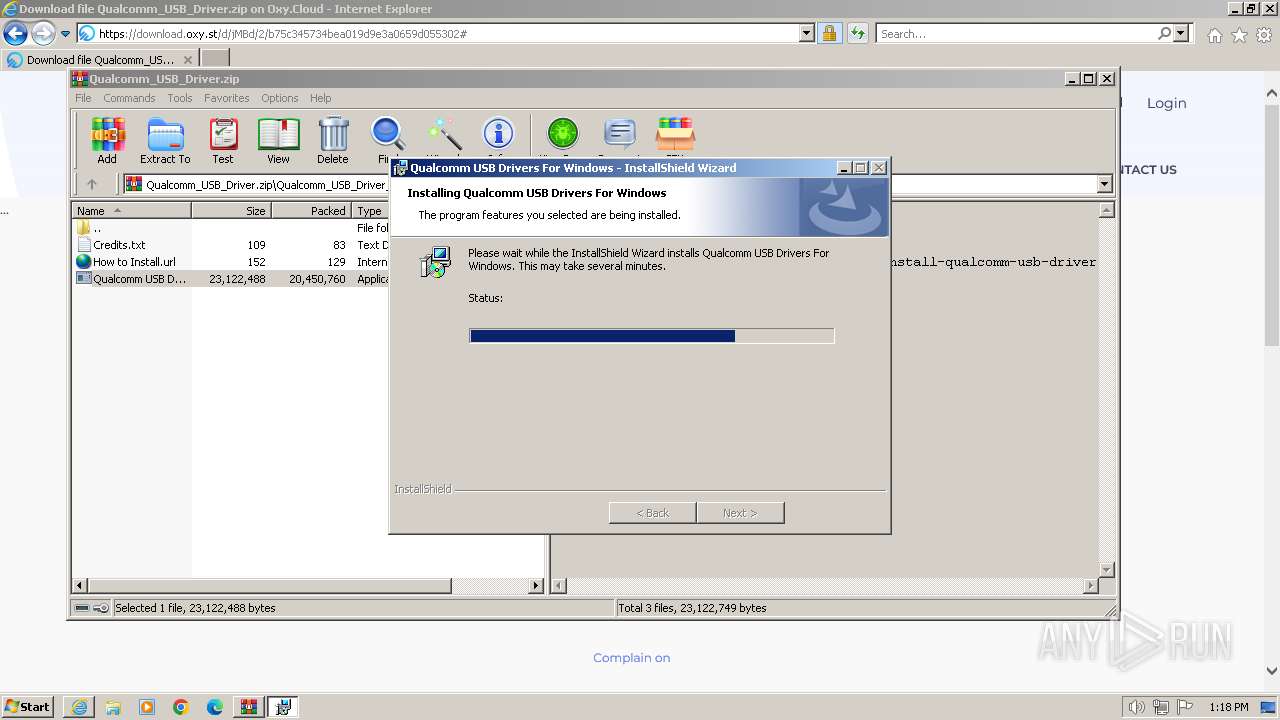Image resolution: width=1280 pixels, height=720 pixels.
Task: Sort the file list by Size column
Action: 231,210
